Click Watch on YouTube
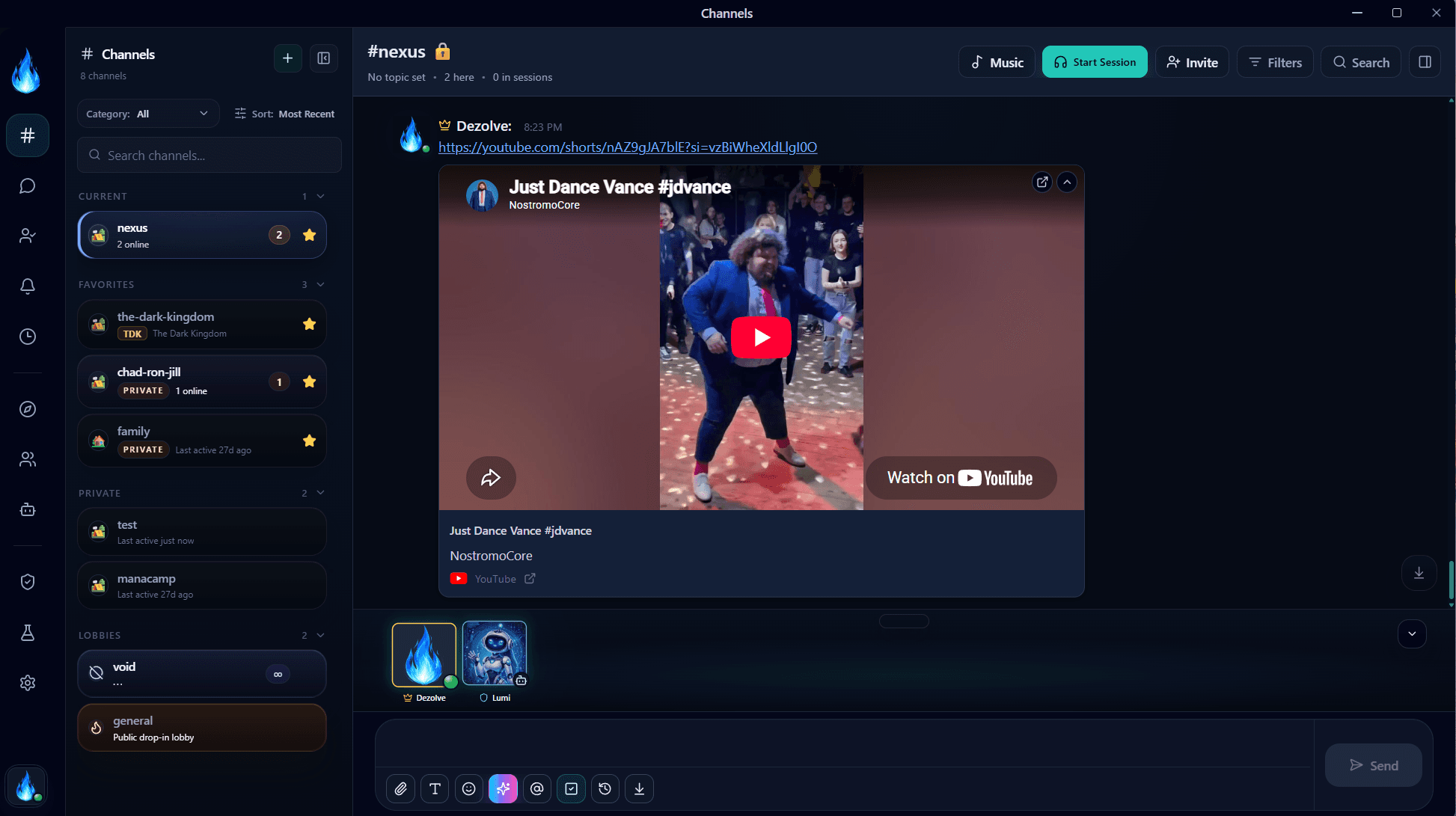Screen dimensions: 1456x816 coord(961,478)
